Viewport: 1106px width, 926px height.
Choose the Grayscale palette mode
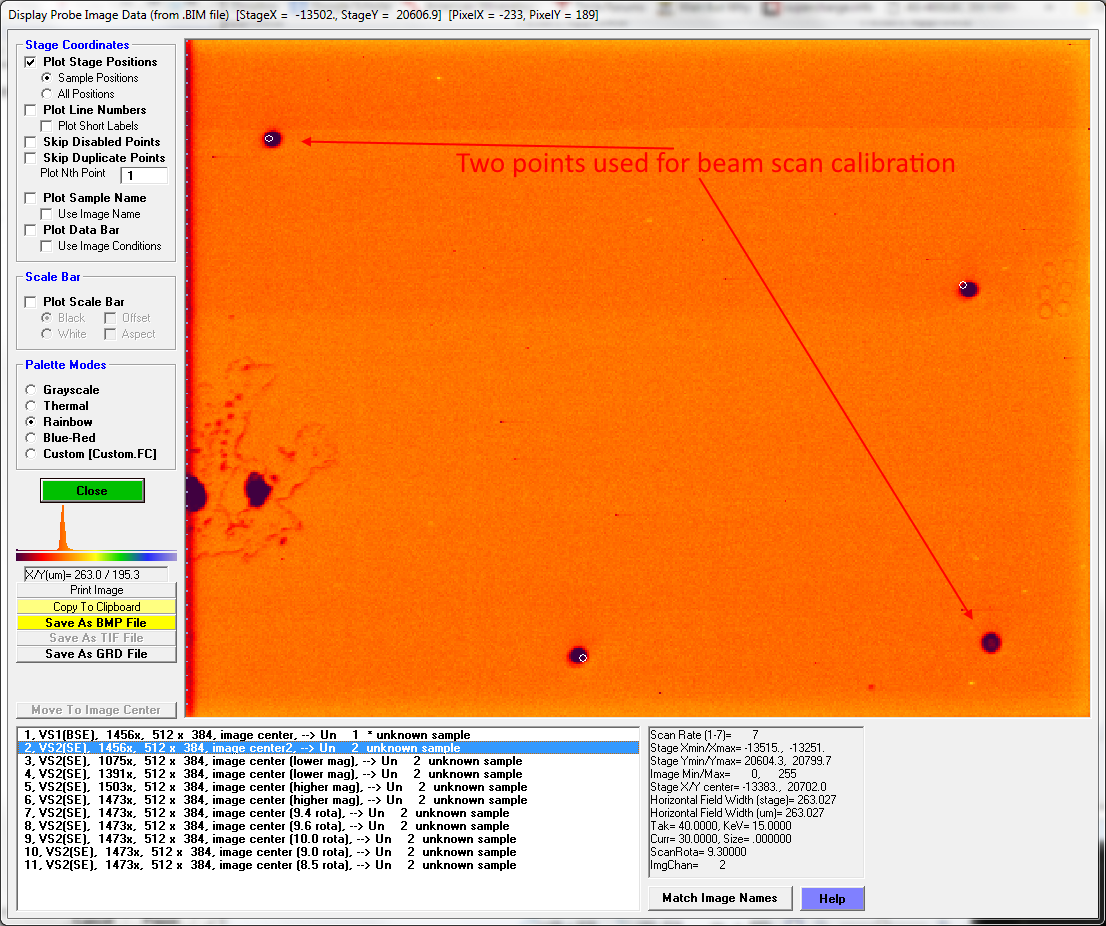tap(31, 390)
